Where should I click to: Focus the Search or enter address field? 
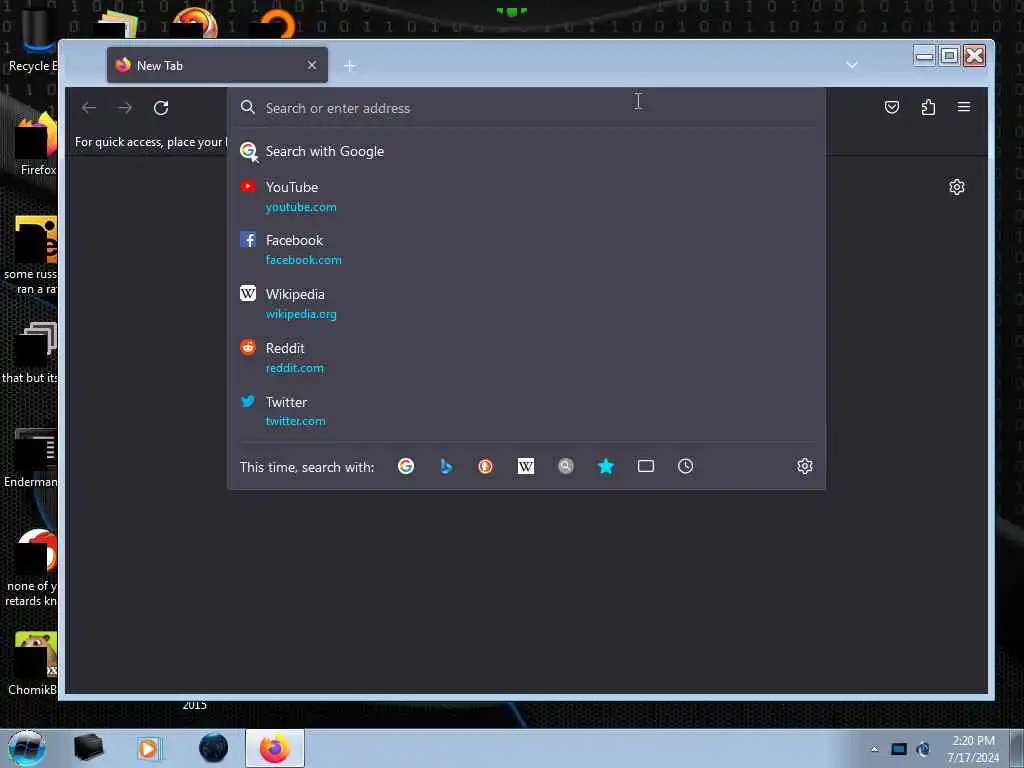[526, 108]
